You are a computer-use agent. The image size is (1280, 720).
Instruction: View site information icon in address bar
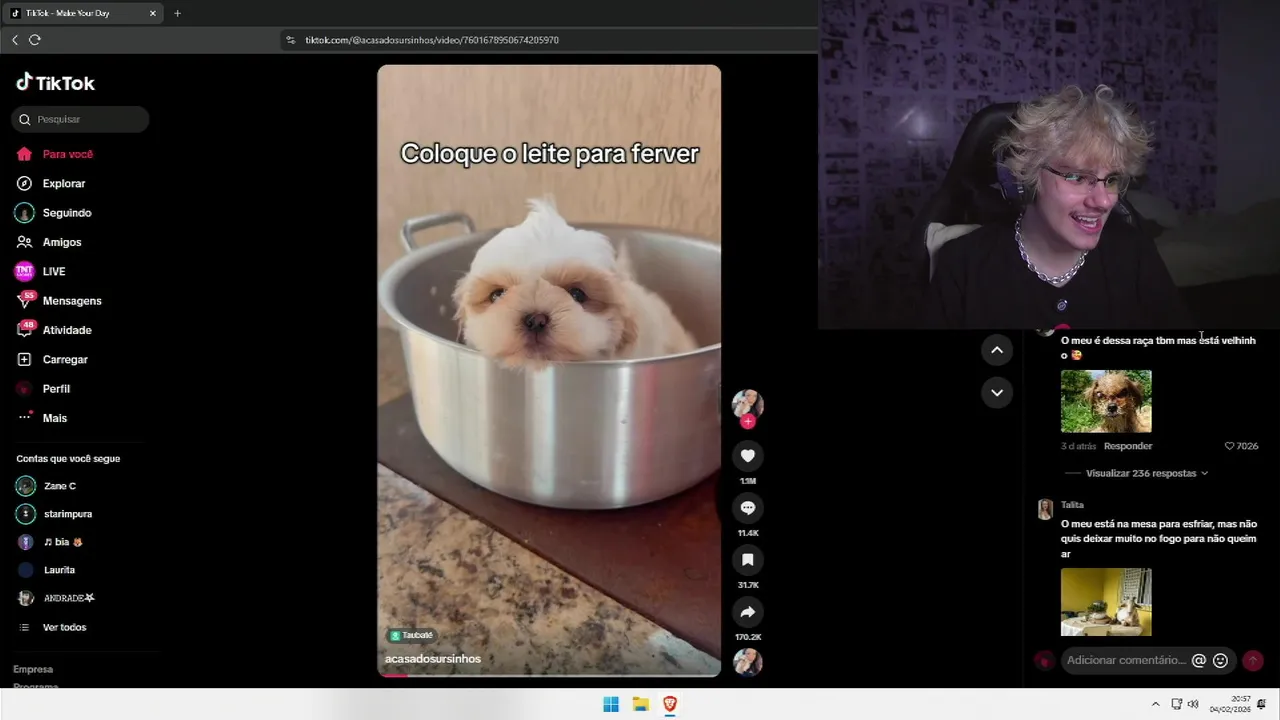(291, 40)
